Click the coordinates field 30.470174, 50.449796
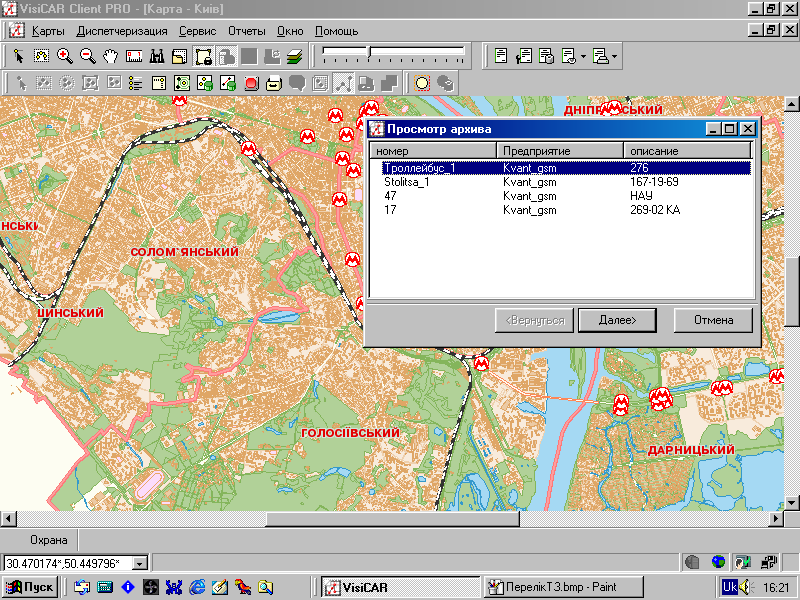Screen dimensions: 800x600 pyautogui.click(x=68, y=563)
